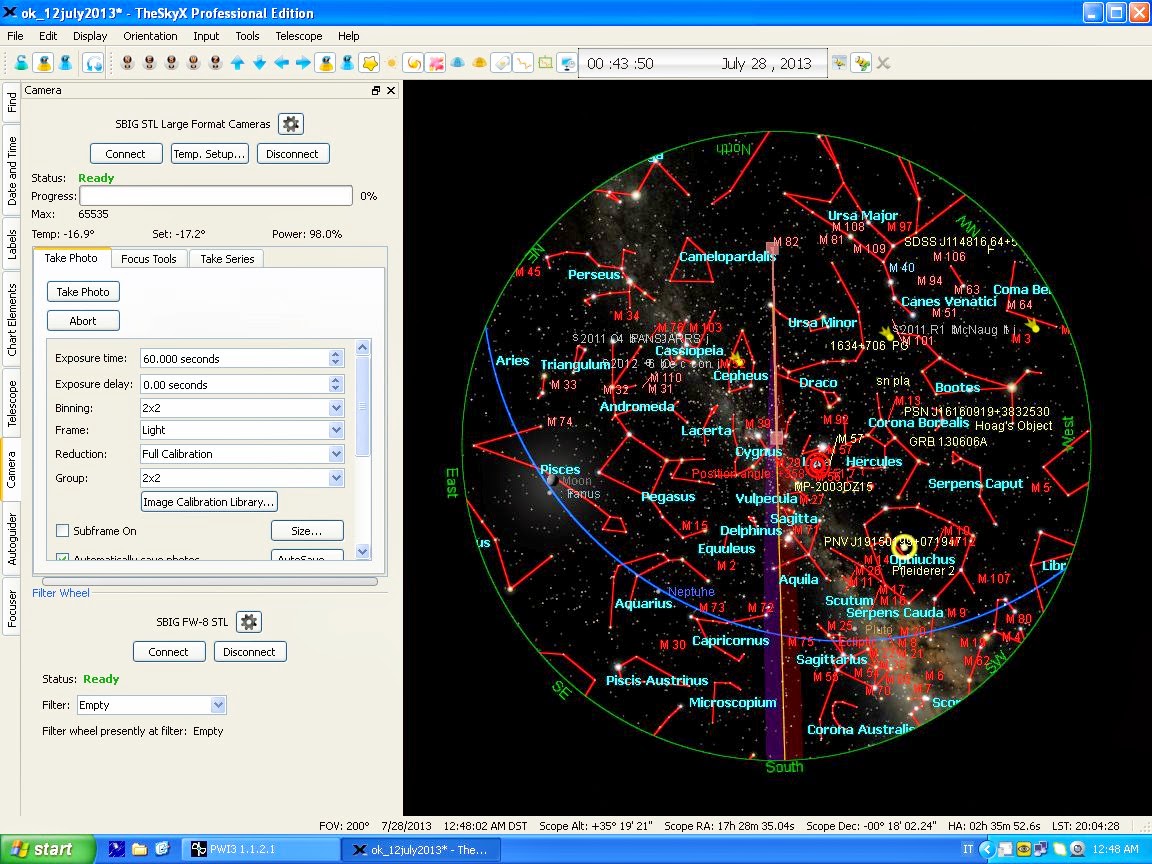This screenshot has height=864, width=1152.
Task: Open Internet Explorer from the taskbar quick launch
Action: 163,850
